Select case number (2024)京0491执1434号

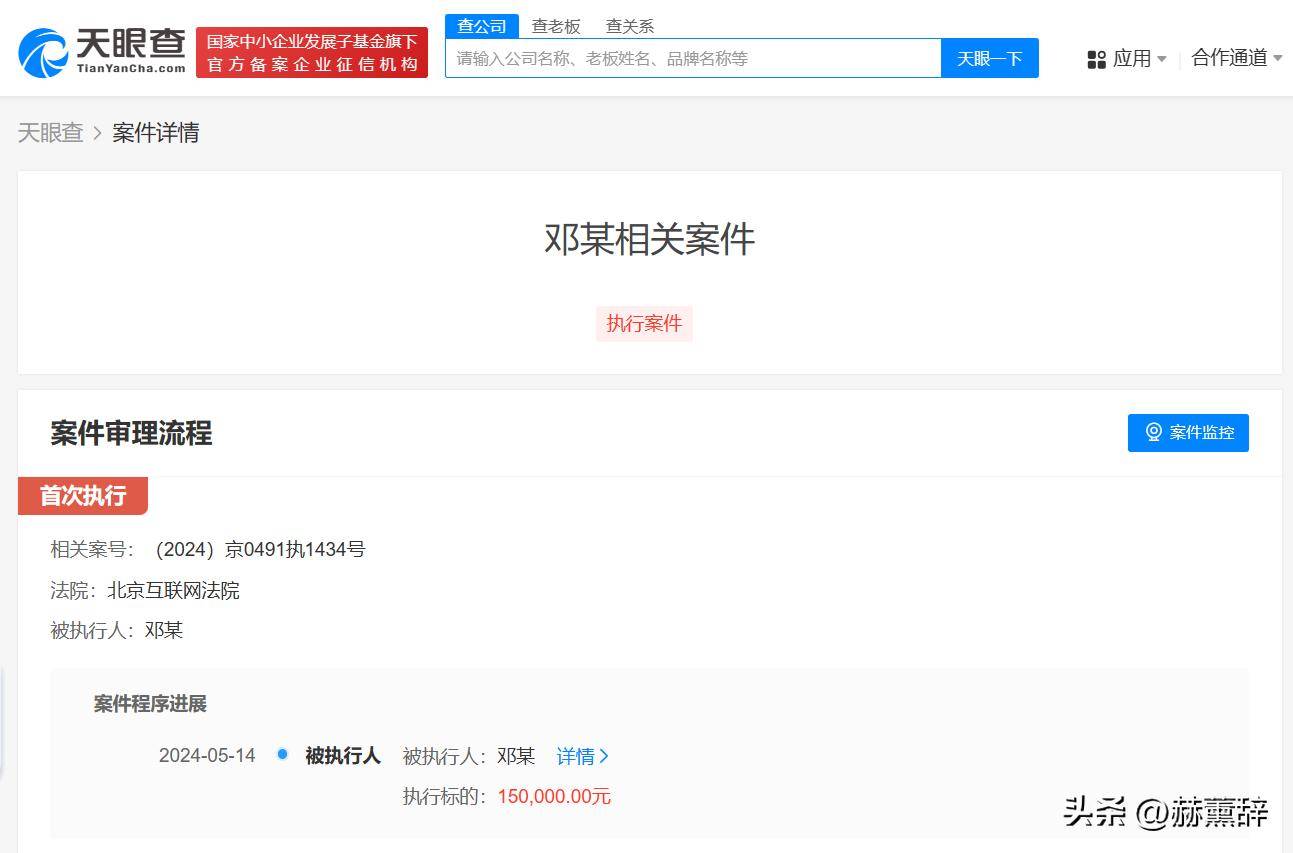coord(260,549)
